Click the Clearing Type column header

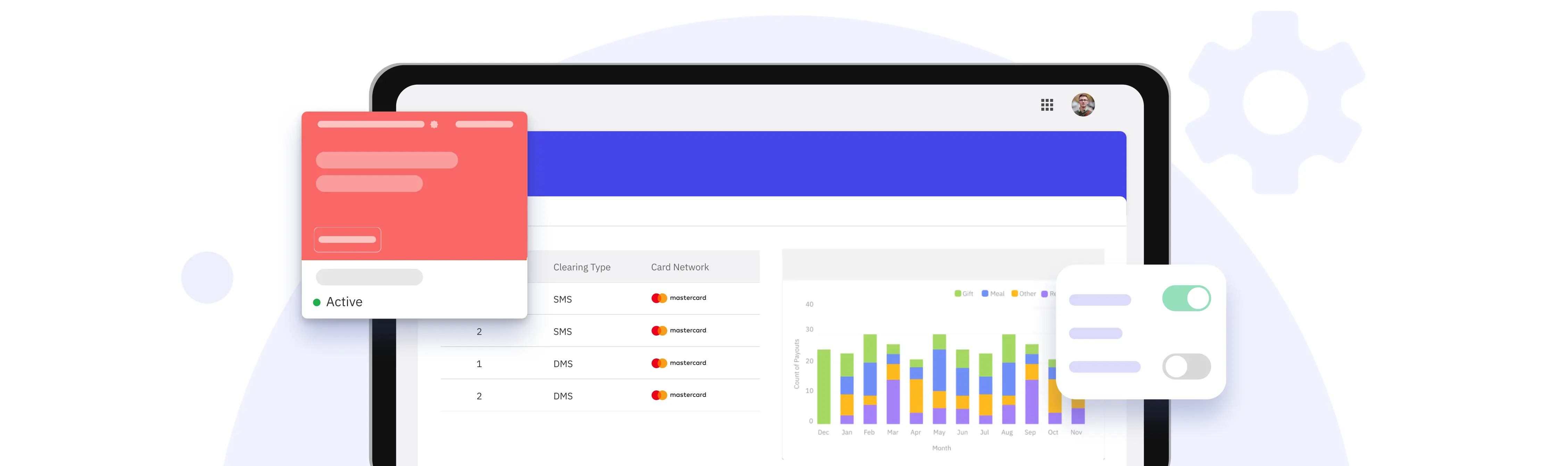point(581,267)
